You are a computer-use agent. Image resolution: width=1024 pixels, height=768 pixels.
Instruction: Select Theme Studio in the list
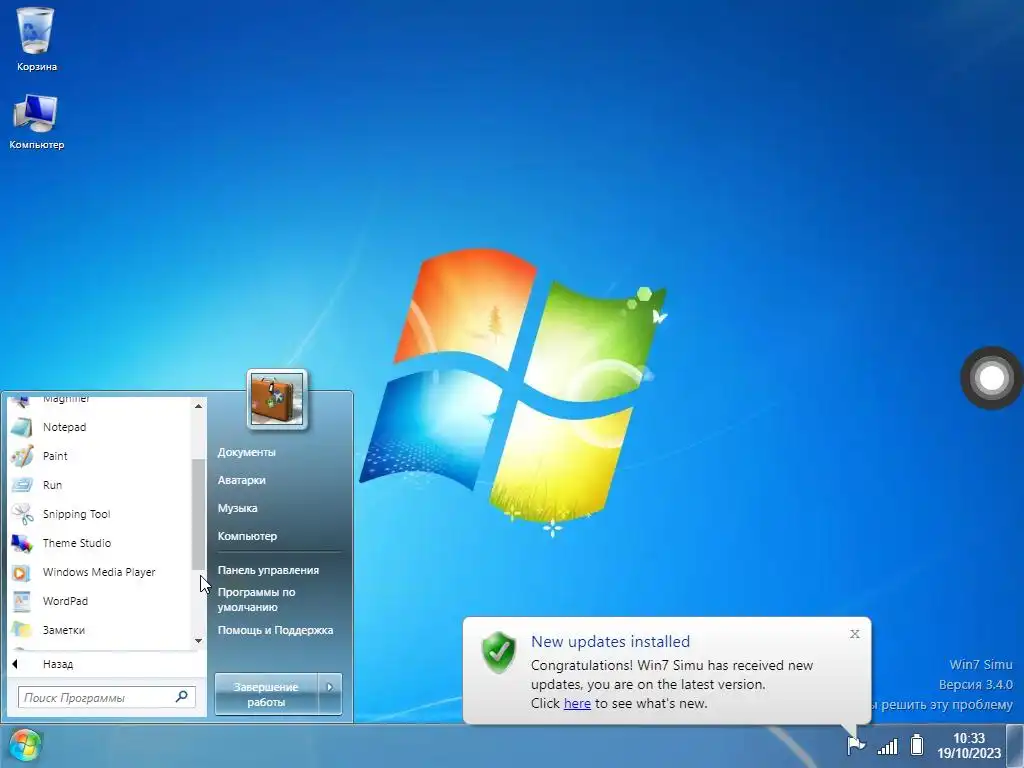99,543
